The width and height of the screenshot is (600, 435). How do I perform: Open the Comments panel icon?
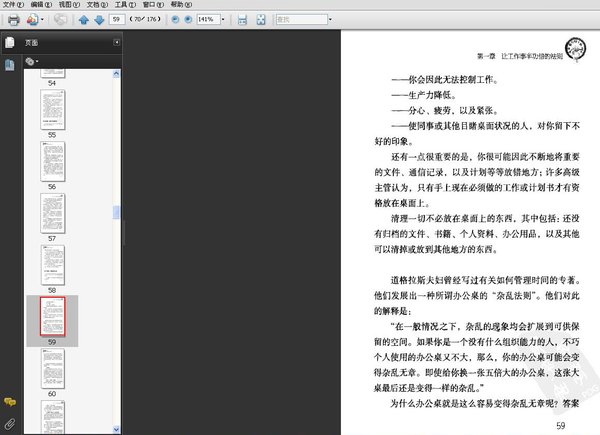click(x=9, y=401)
